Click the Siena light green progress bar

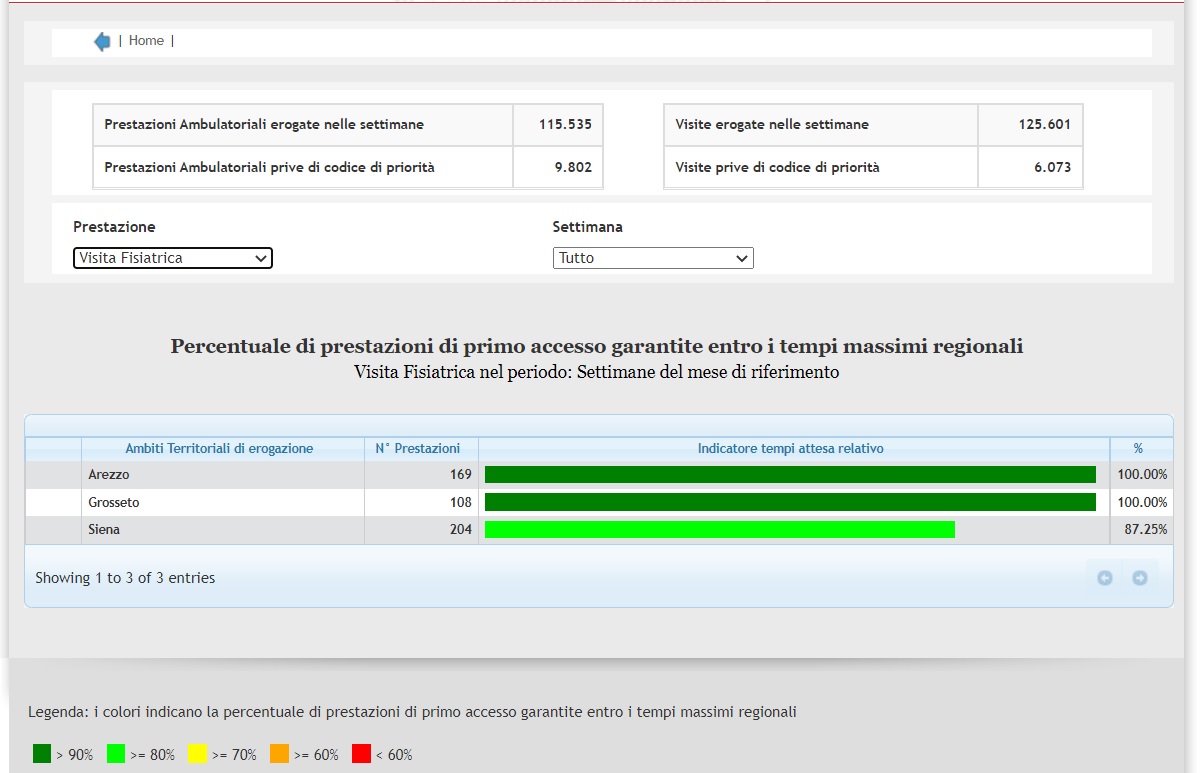719,530
